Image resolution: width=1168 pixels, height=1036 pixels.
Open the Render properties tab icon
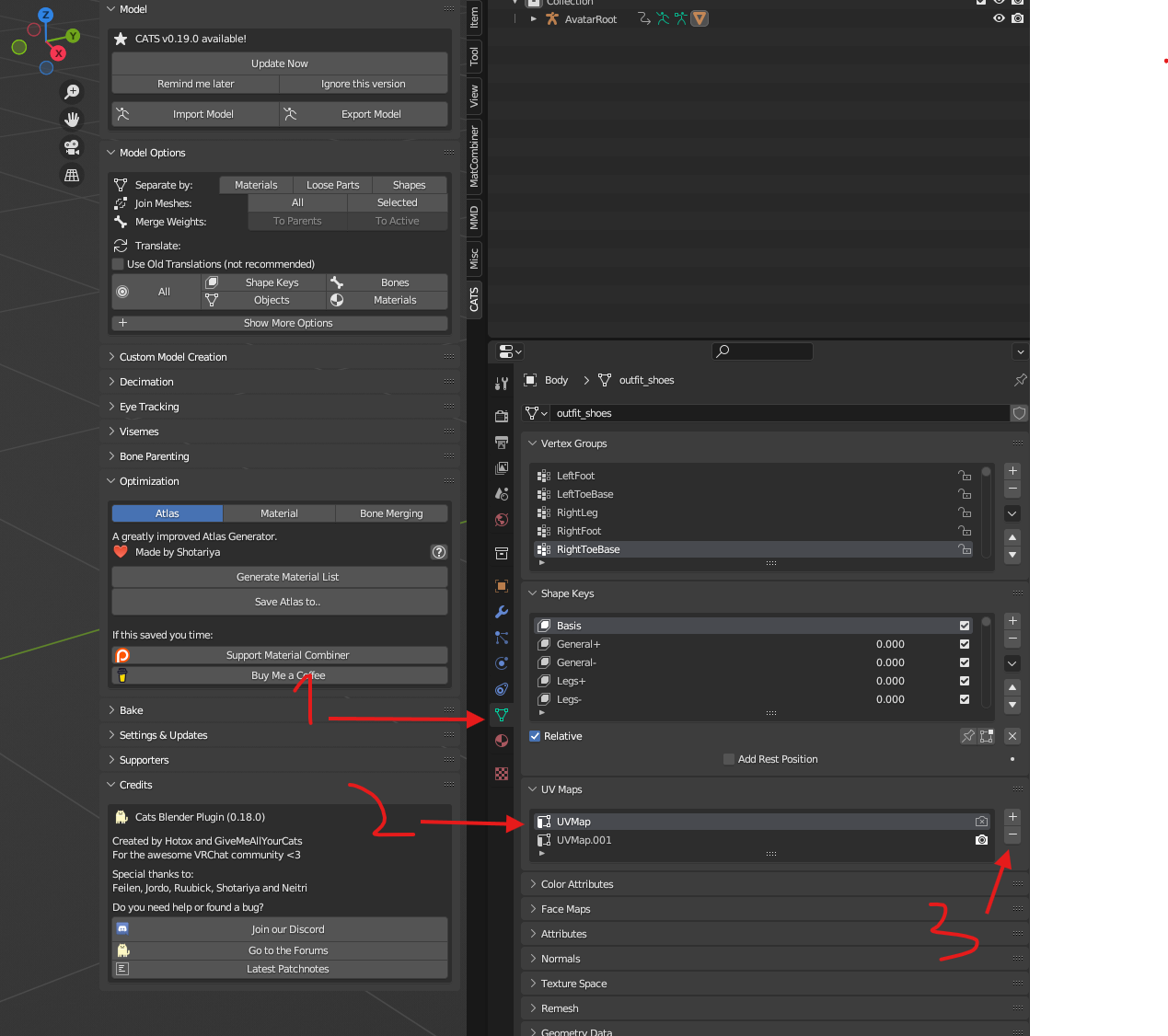pyautogui.click(x=502, y=417)
